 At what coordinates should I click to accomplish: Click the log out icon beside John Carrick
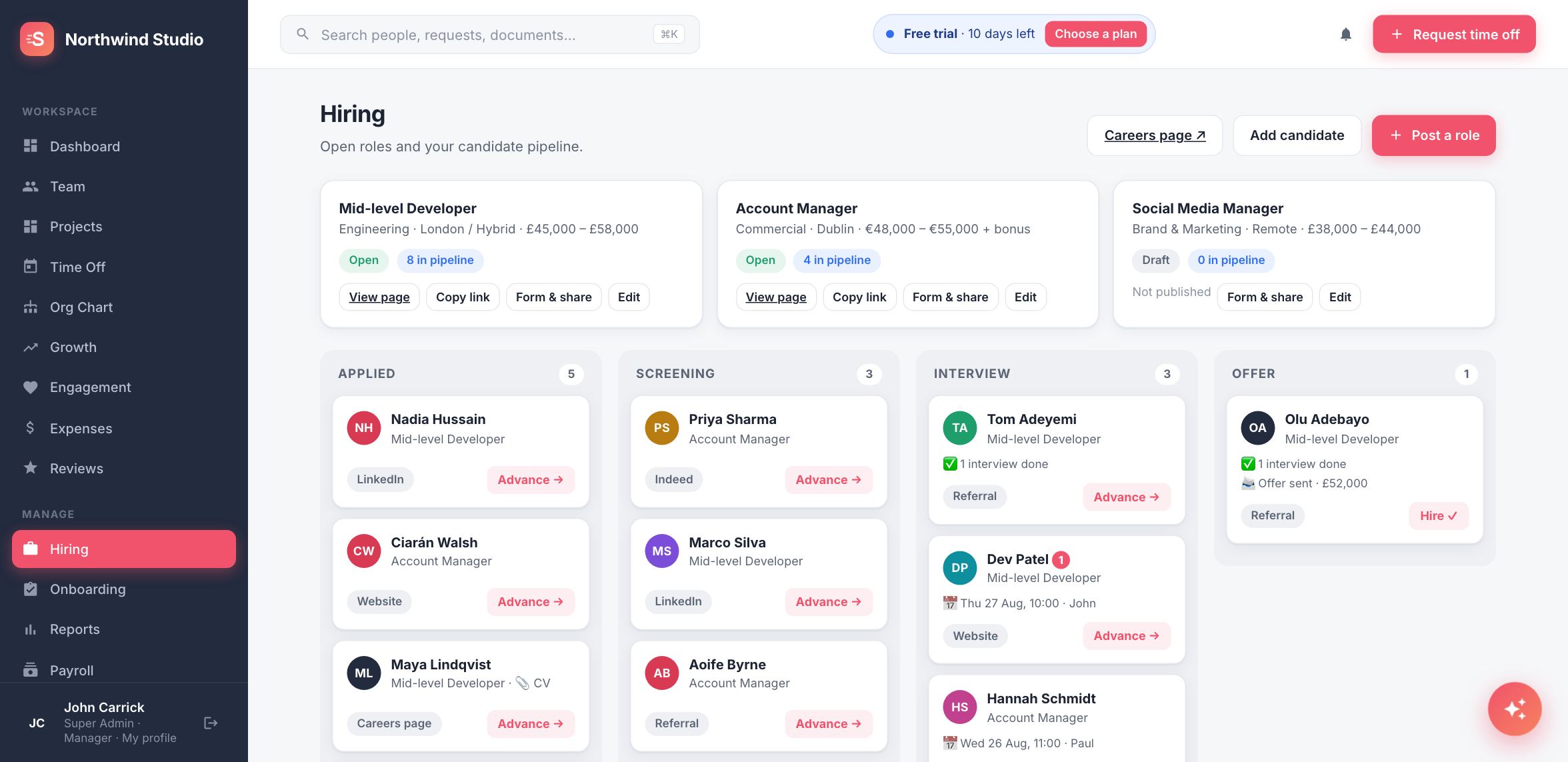click(x=211, y=723)
